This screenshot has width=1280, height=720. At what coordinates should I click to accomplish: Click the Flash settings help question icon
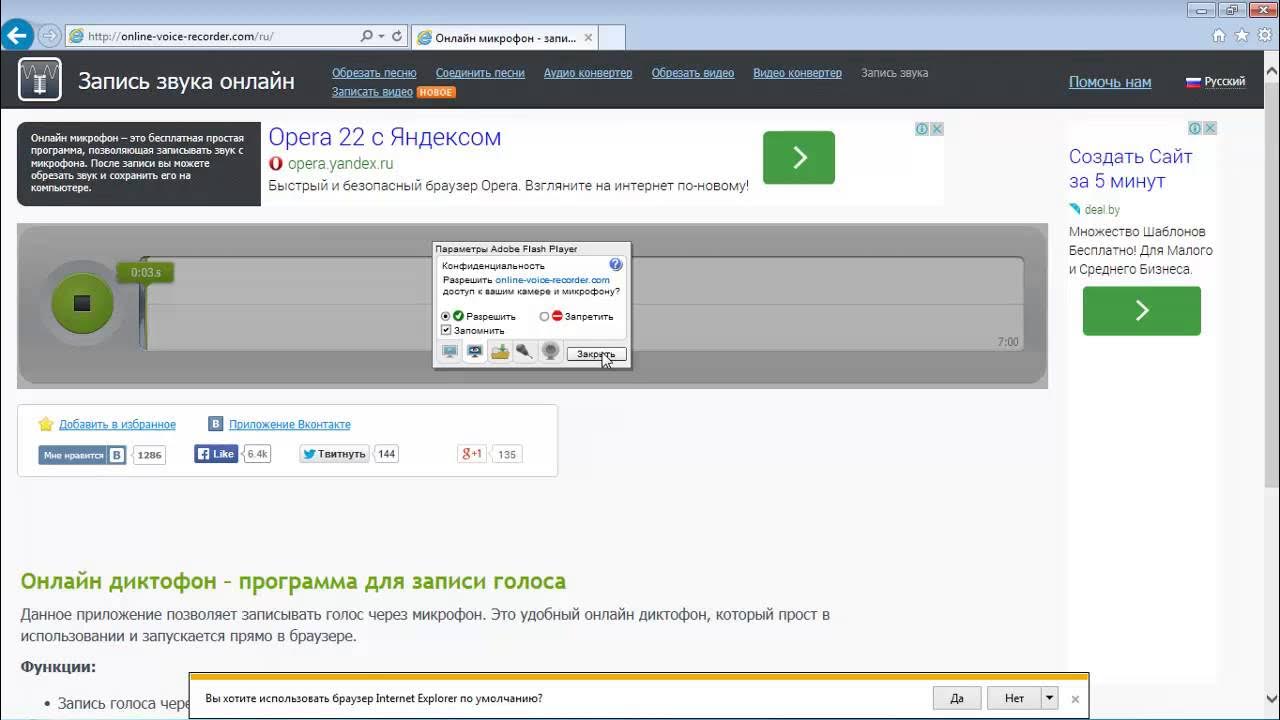[616, 265]
